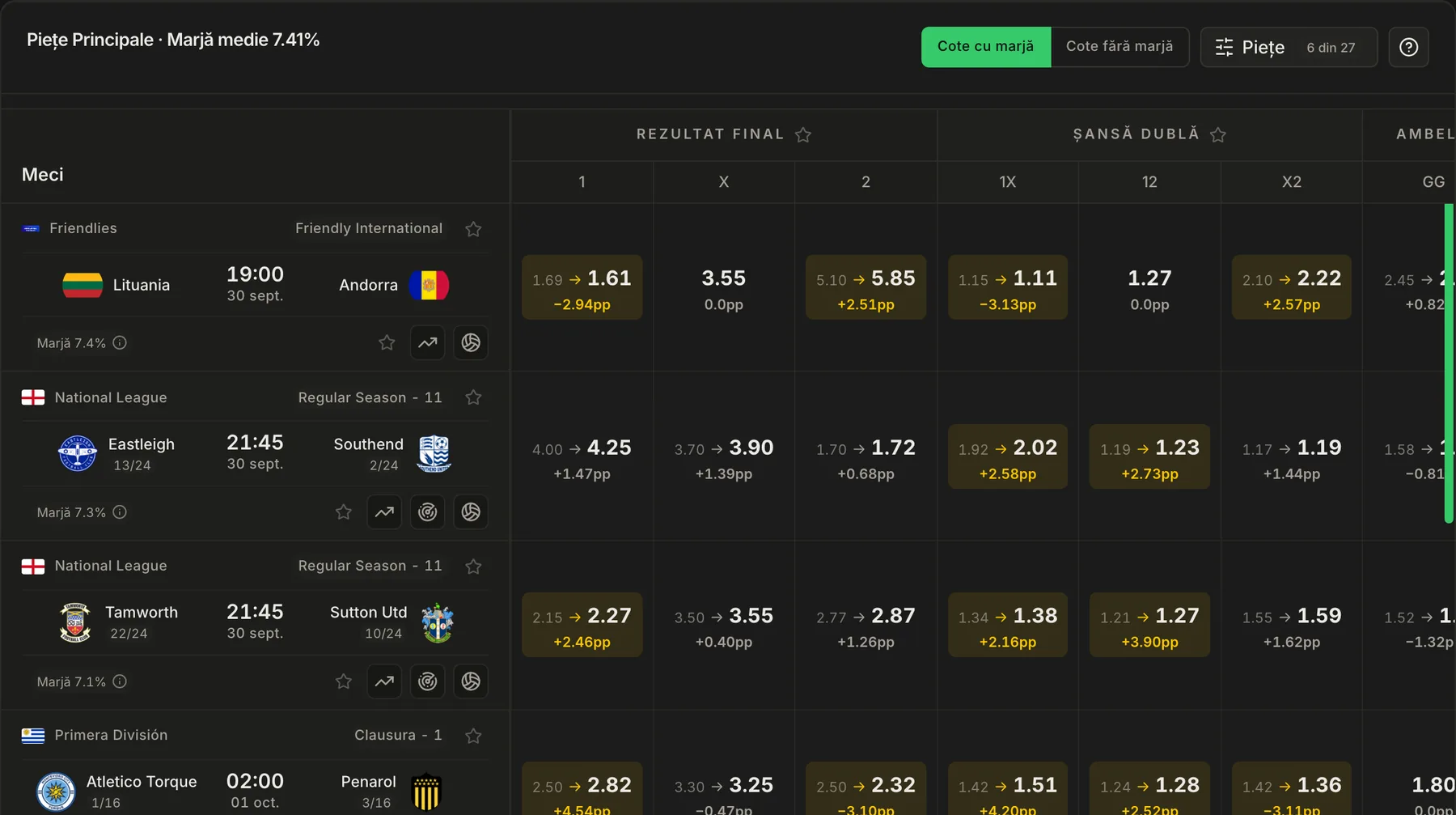
Task: Open the help question mark icon
Action: (x=1408, y=47)
